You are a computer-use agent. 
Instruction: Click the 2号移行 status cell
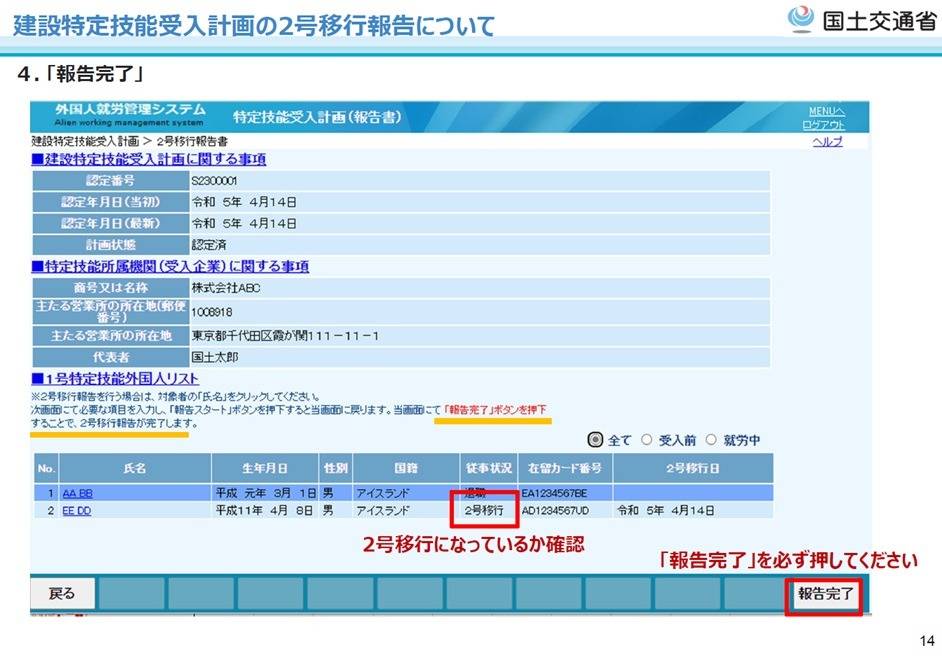(x=484, y=510)
